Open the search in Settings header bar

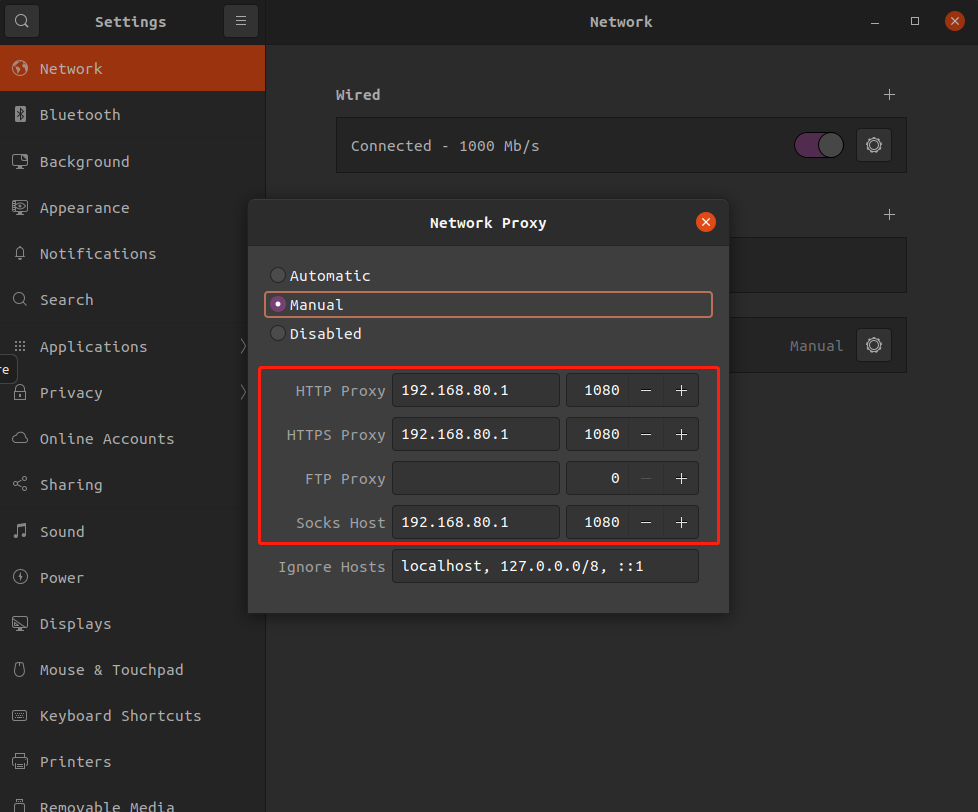[21, 20]
